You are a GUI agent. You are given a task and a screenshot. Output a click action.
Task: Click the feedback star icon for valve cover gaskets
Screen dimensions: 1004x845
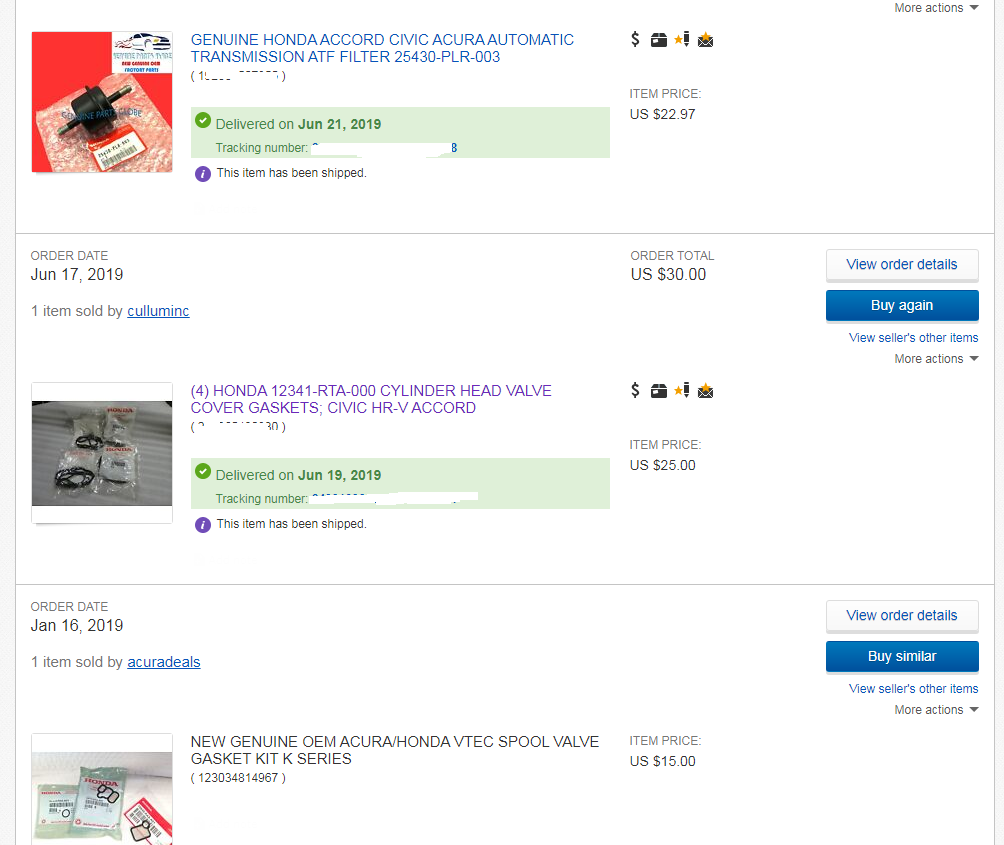click(682, 390)
